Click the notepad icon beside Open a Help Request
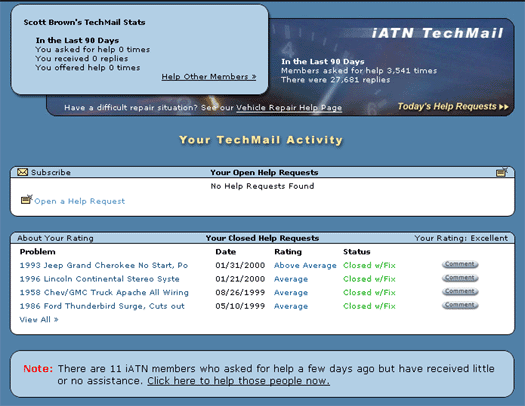Viewport: 525px width, 406px height. pyautogui.click(x=26, y=199)
